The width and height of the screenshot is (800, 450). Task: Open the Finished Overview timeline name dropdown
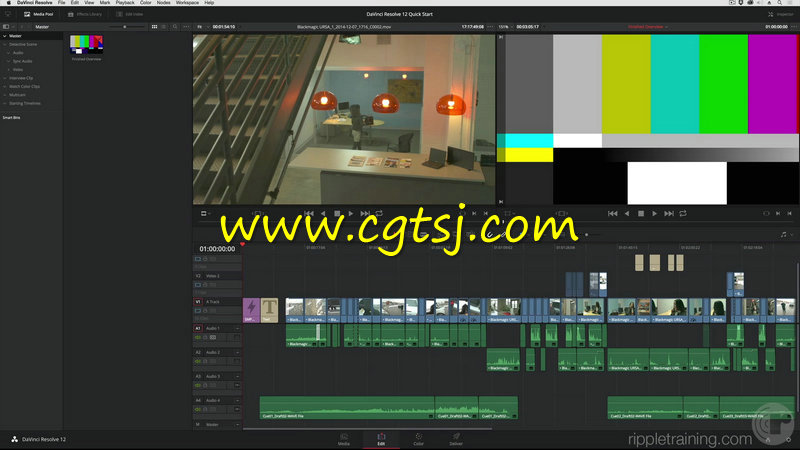point(647,27)
